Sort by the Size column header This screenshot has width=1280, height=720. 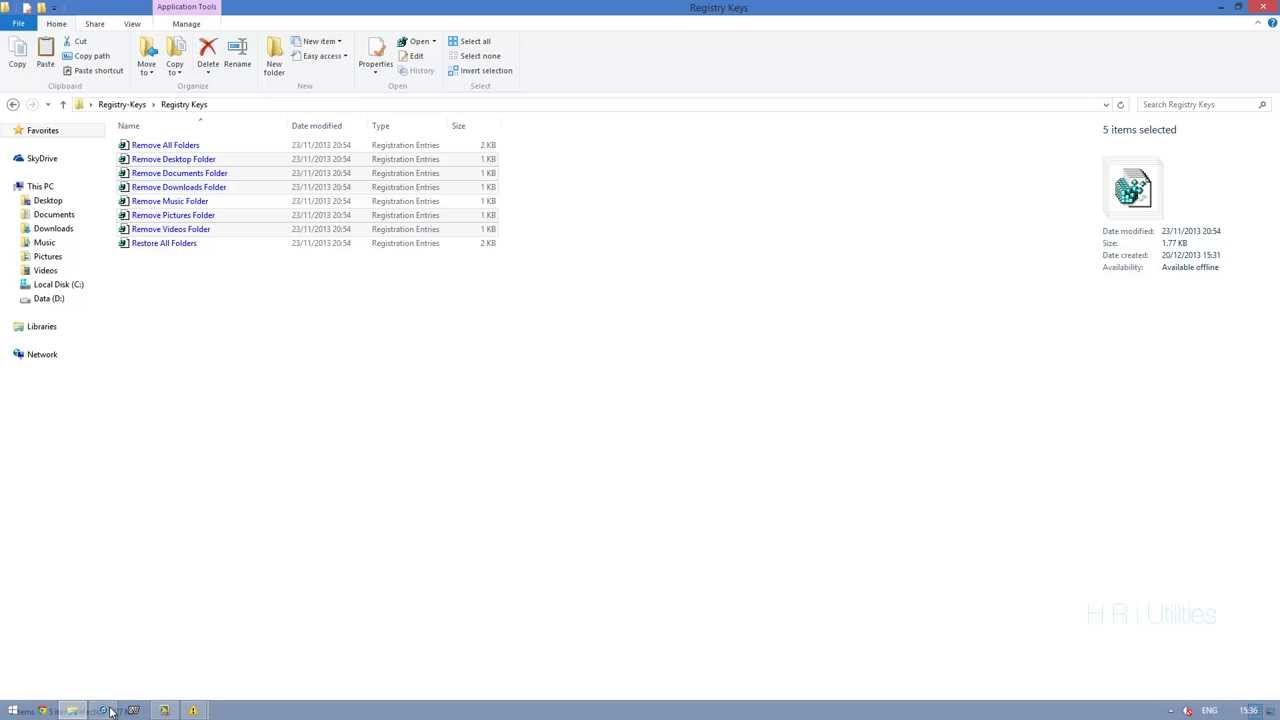click(x=458, y=126)
